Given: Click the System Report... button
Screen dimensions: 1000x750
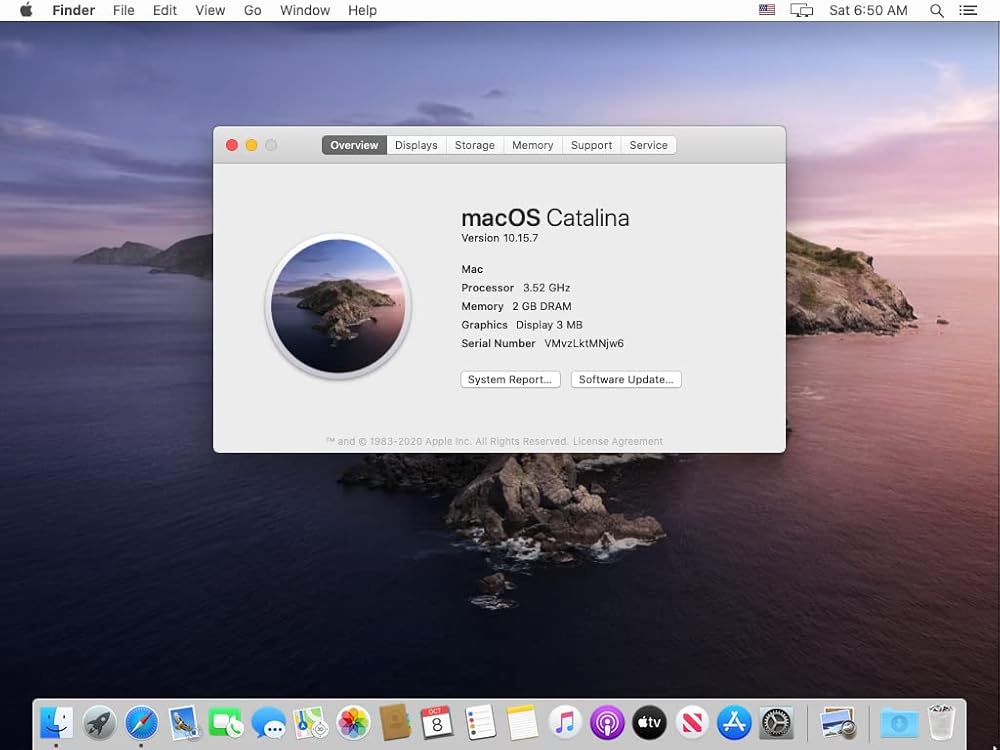Looking at the screenshot, I should (510, 380).
